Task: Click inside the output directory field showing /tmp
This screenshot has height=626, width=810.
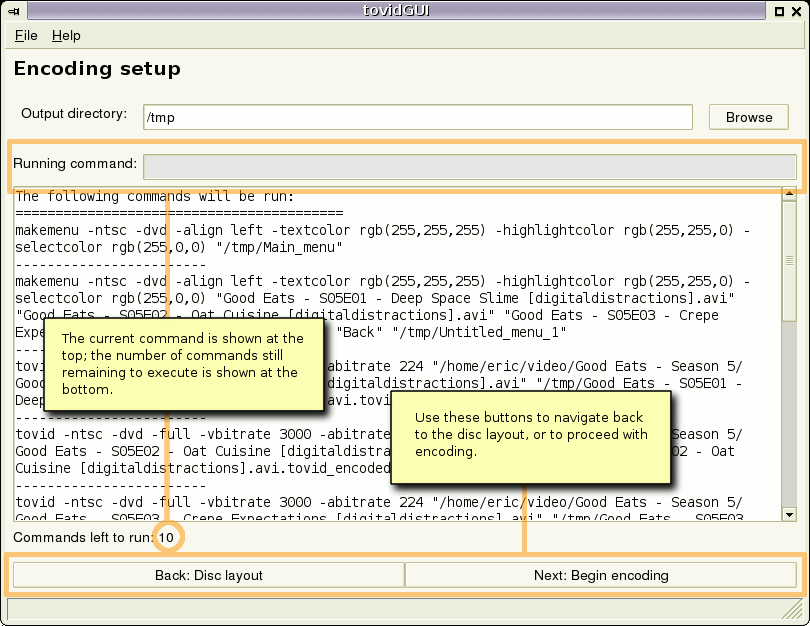Action: (x=418, y=117)
